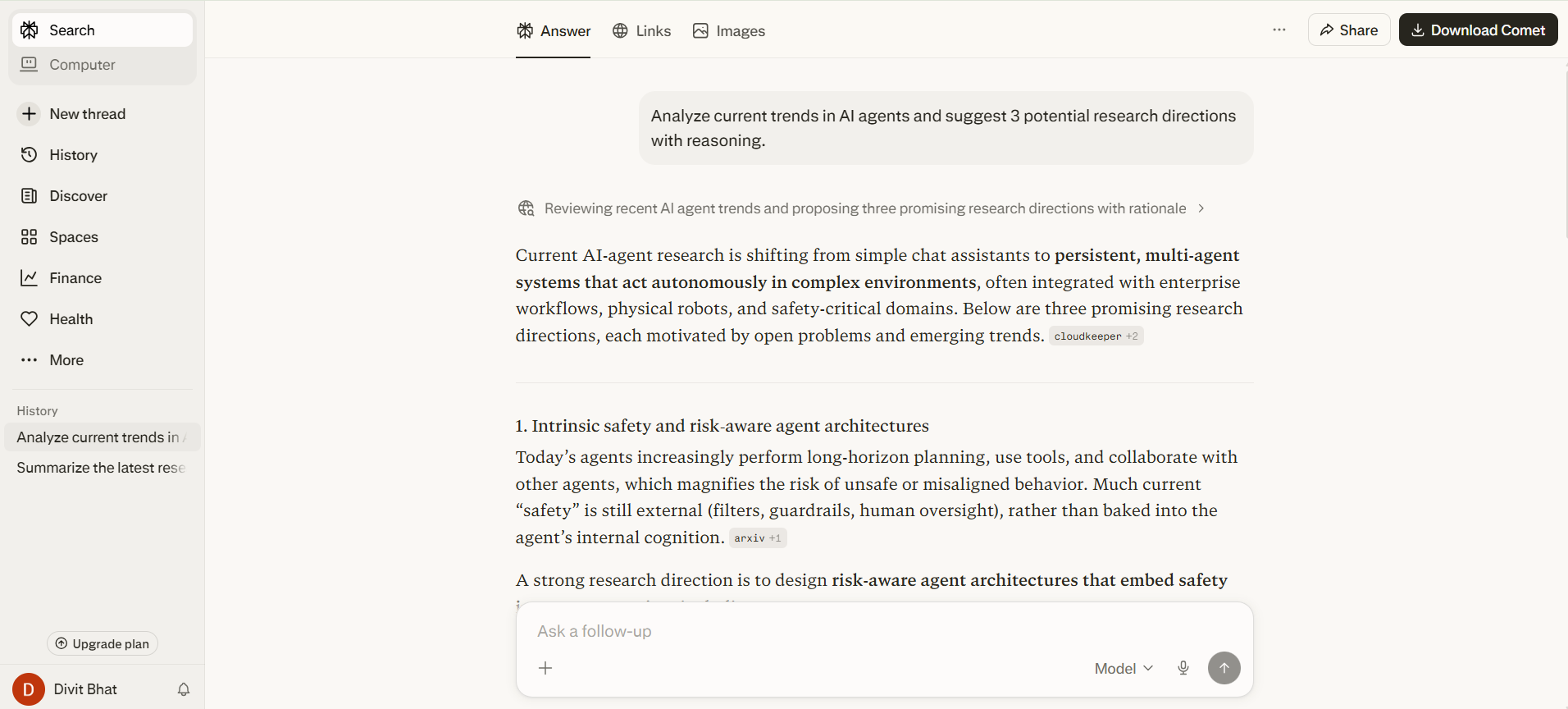View the Images tab
The width and height of the screenshot is (1568, 709).
(728, 30)
